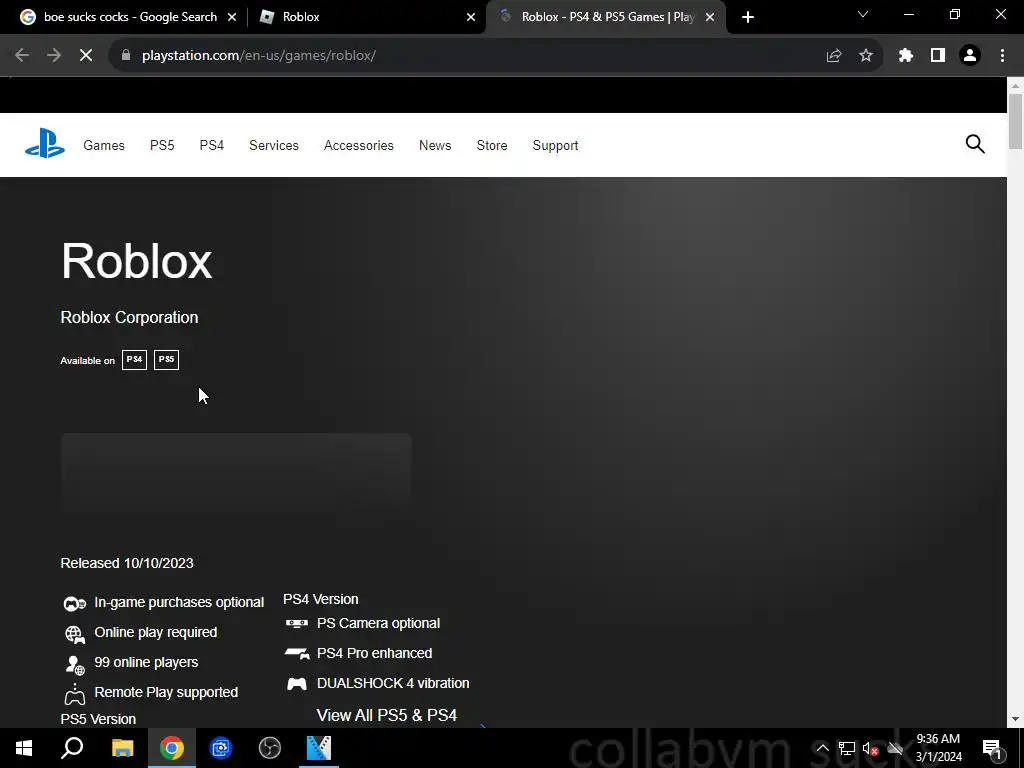The height and width of the screenshot is (768, 1024).
Task: Open the Support menu
Action: 555,145
